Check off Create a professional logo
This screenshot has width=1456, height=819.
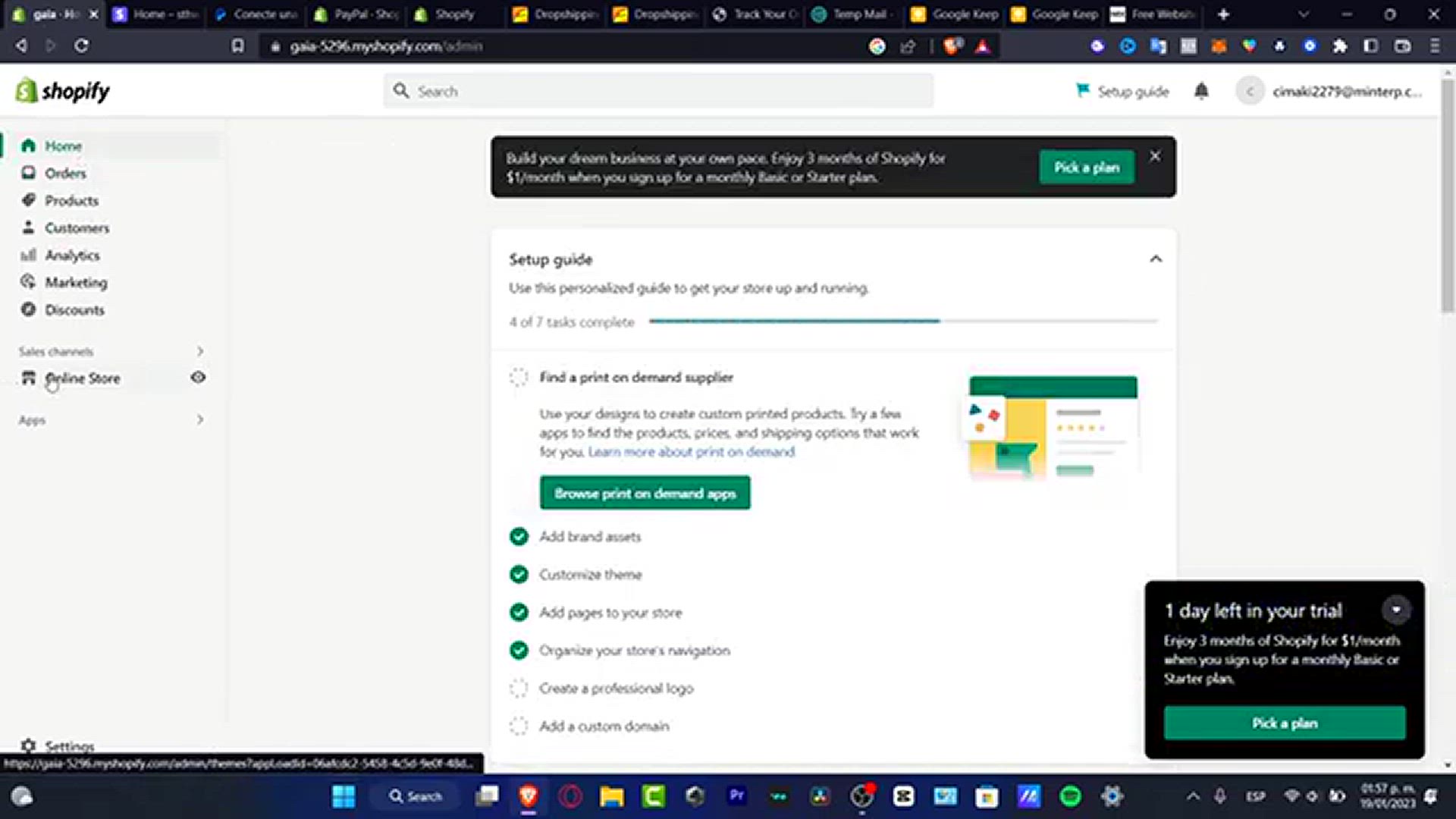click(519, 689)
